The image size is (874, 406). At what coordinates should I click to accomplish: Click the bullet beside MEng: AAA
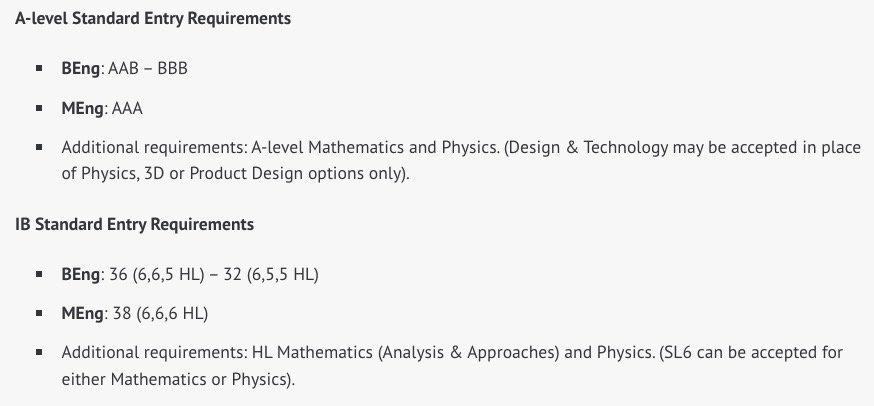pos(39,109)
